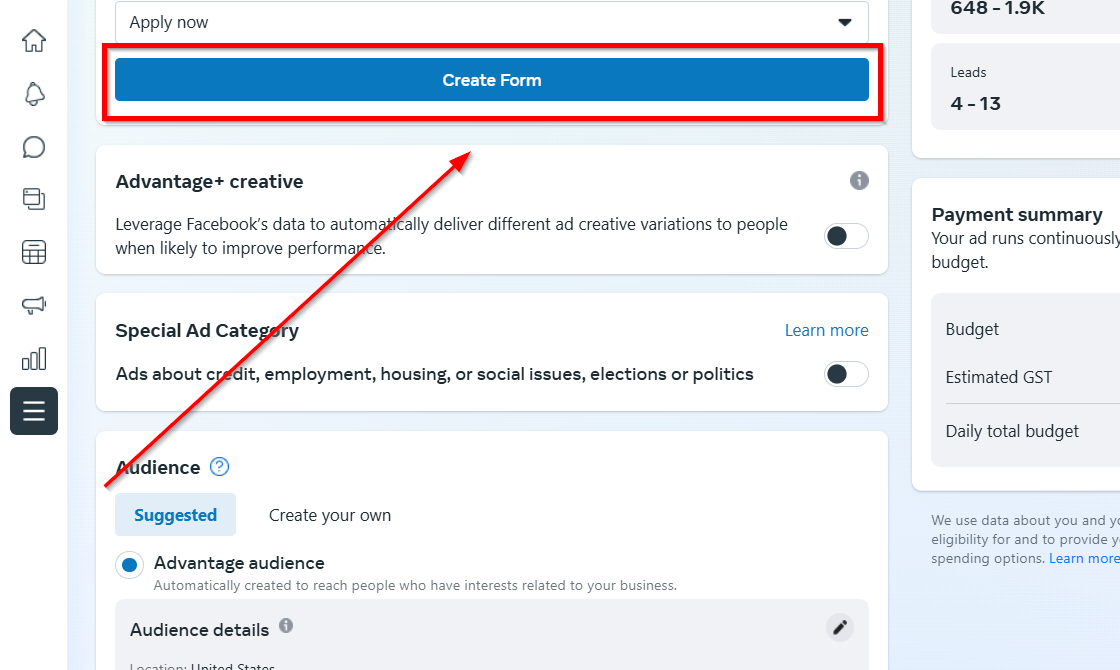
Task: Click the Audience help question icon
Action: 220,467
